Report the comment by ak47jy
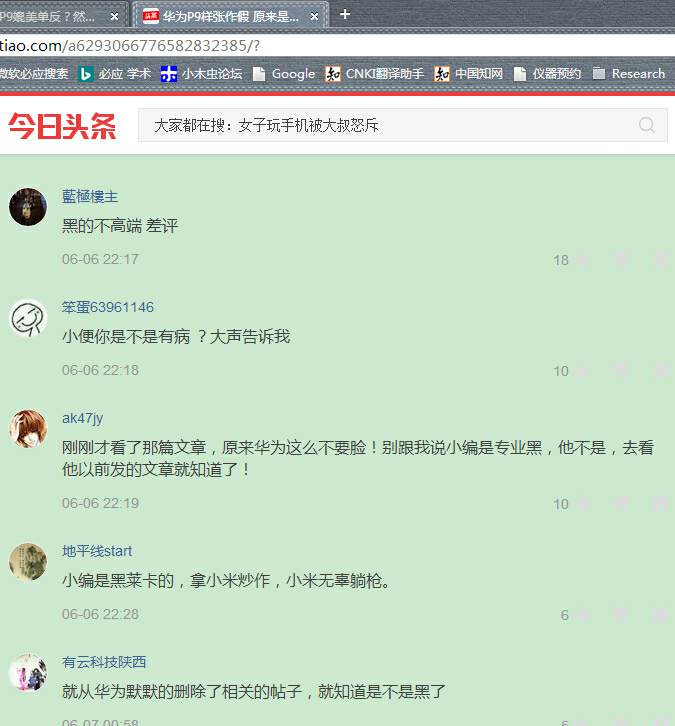 point(661,503)
